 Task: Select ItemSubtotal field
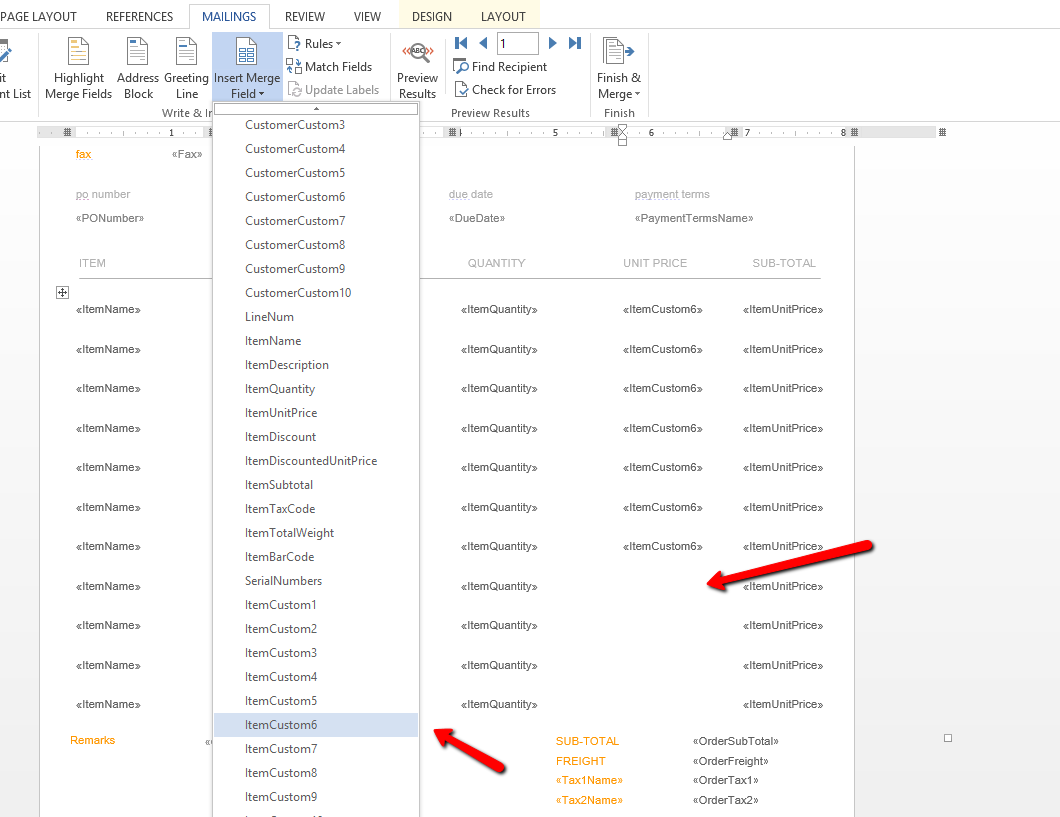316,485
